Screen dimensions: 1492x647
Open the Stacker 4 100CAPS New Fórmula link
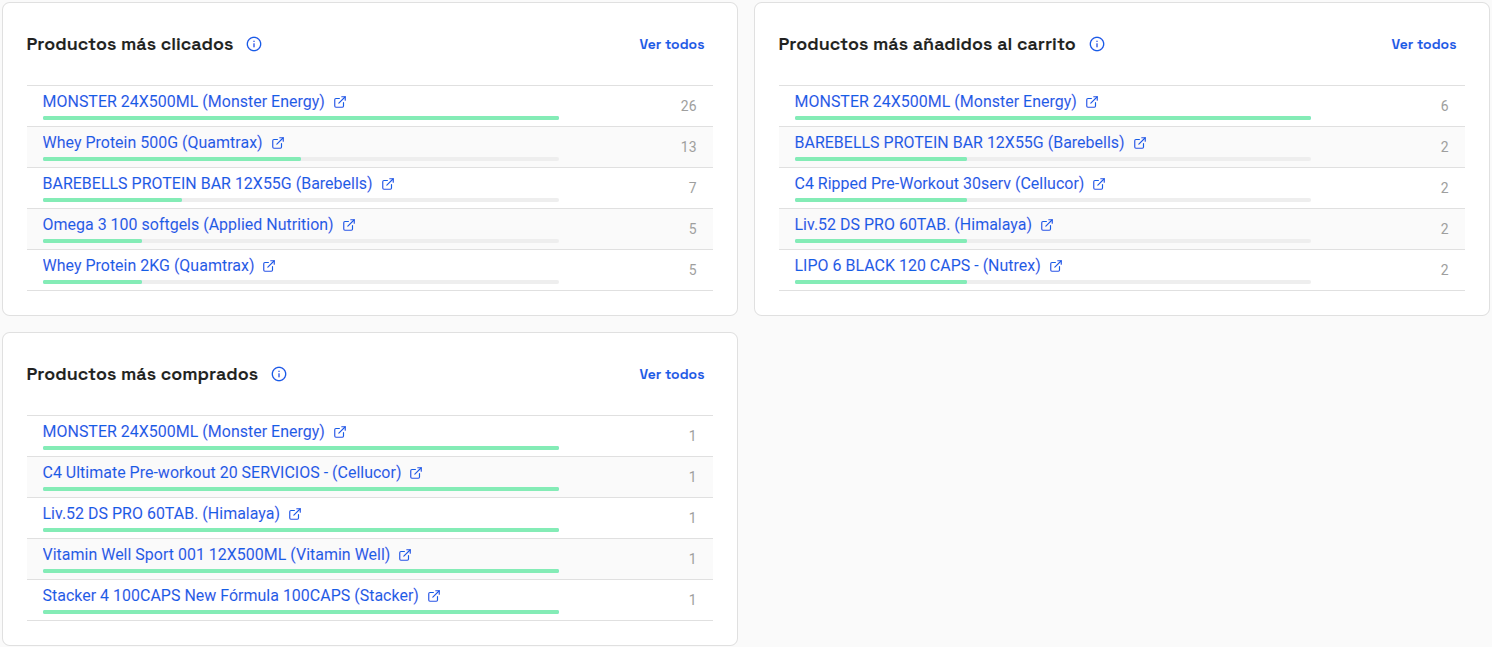coord(231,595)
